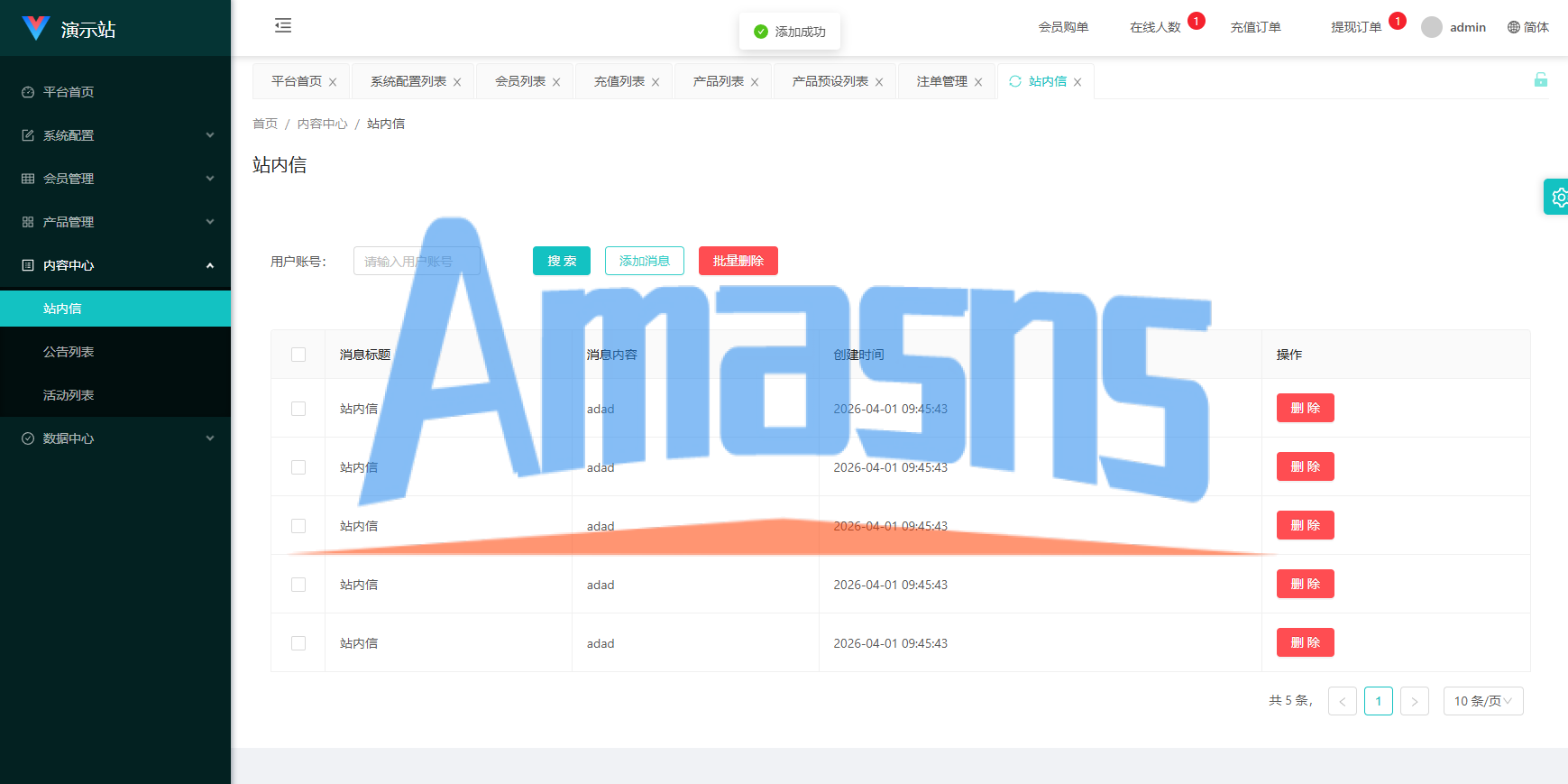Click the demo site V logo

point(35,28)
